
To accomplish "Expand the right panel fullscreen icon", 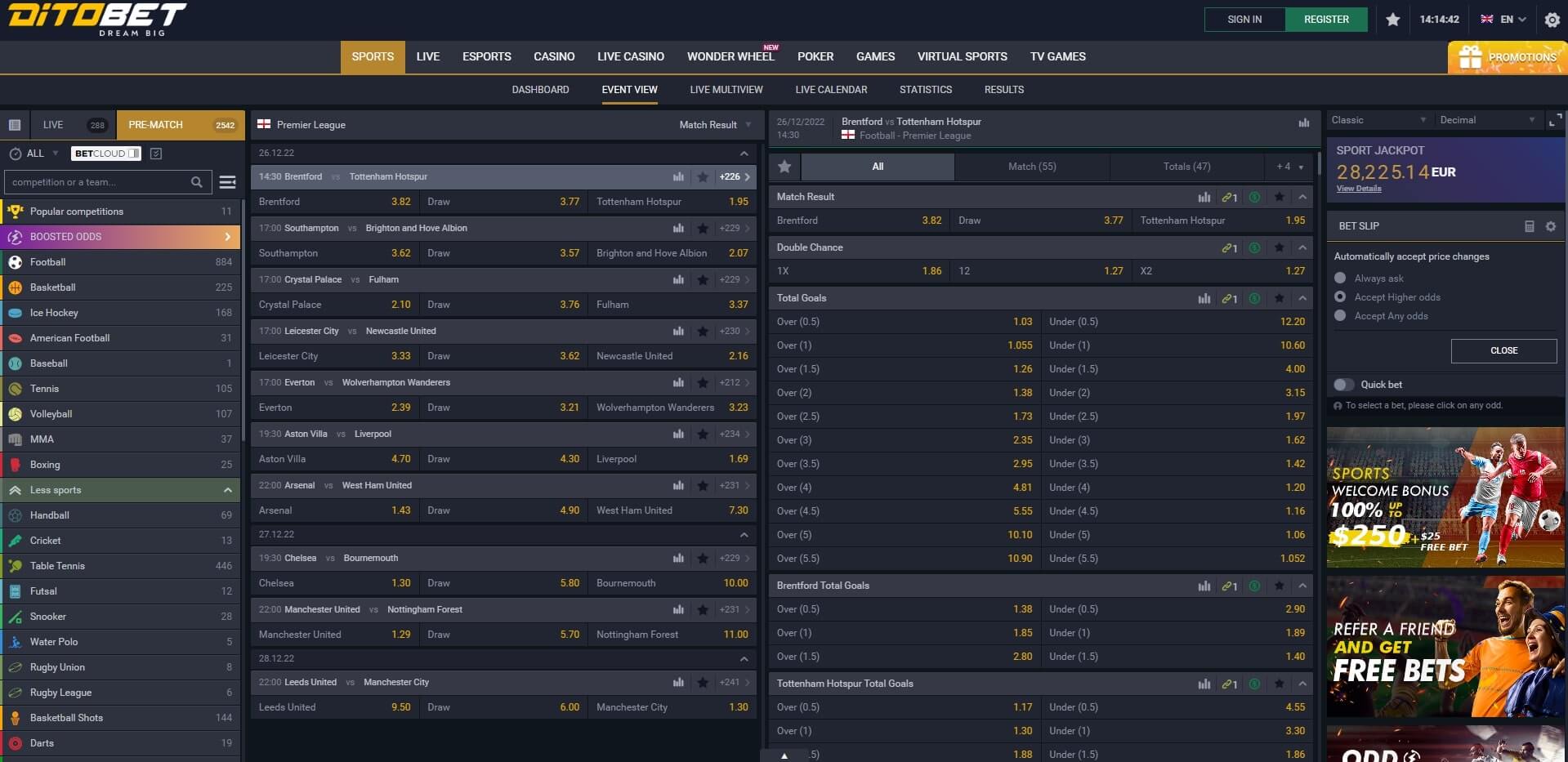I will pyautogui.click(x=1556, y=120).
